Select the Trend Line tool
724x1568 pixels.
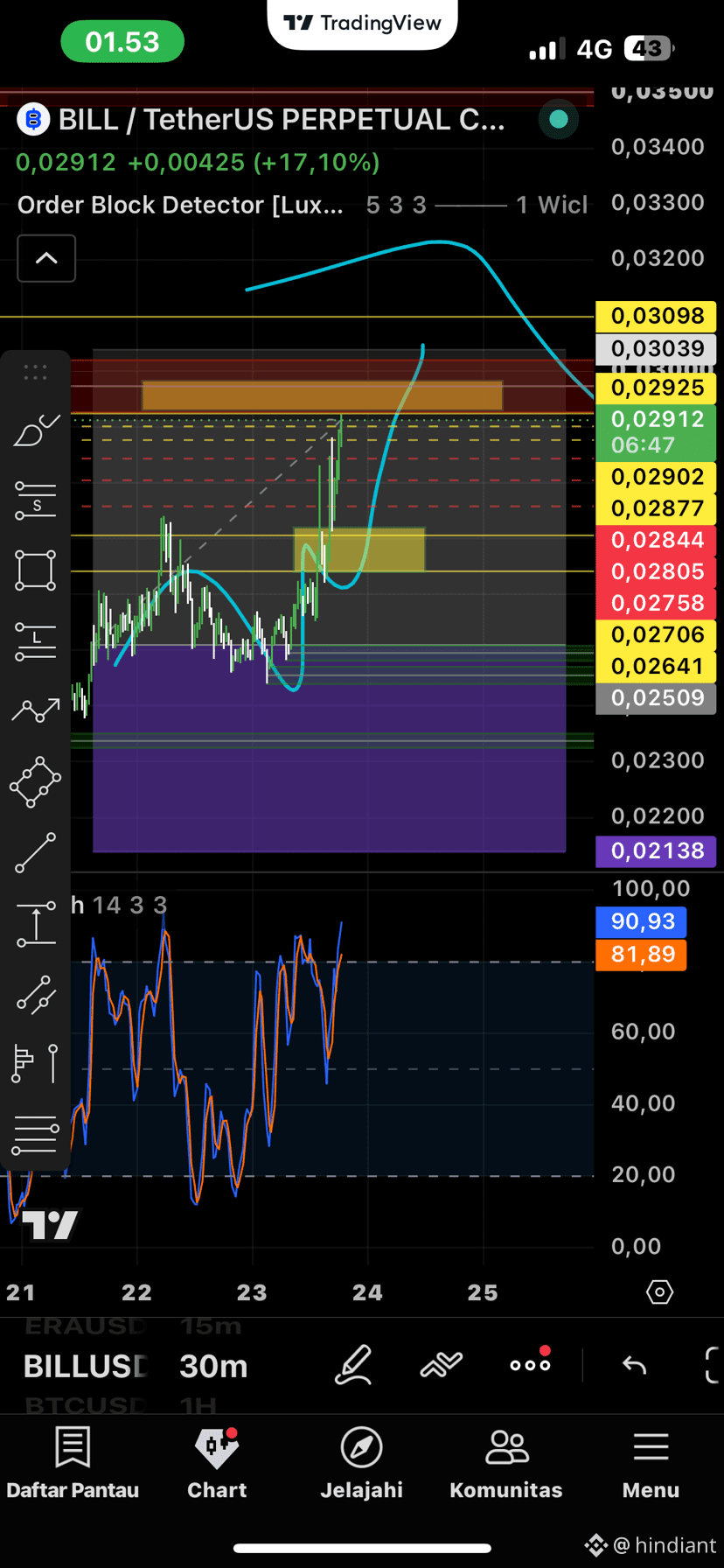click(35, 853)
